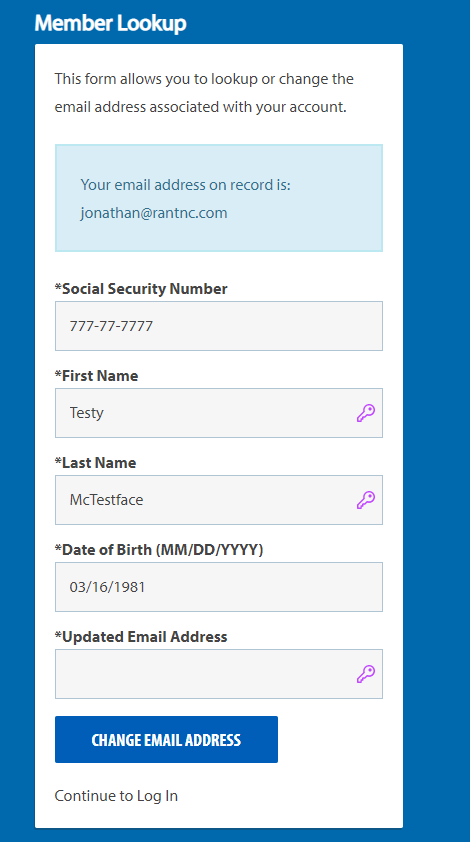Click the jonathan@rantnc.com email text
The width and height of the screenshot is (470, 842).
click(x=154, y=213)
